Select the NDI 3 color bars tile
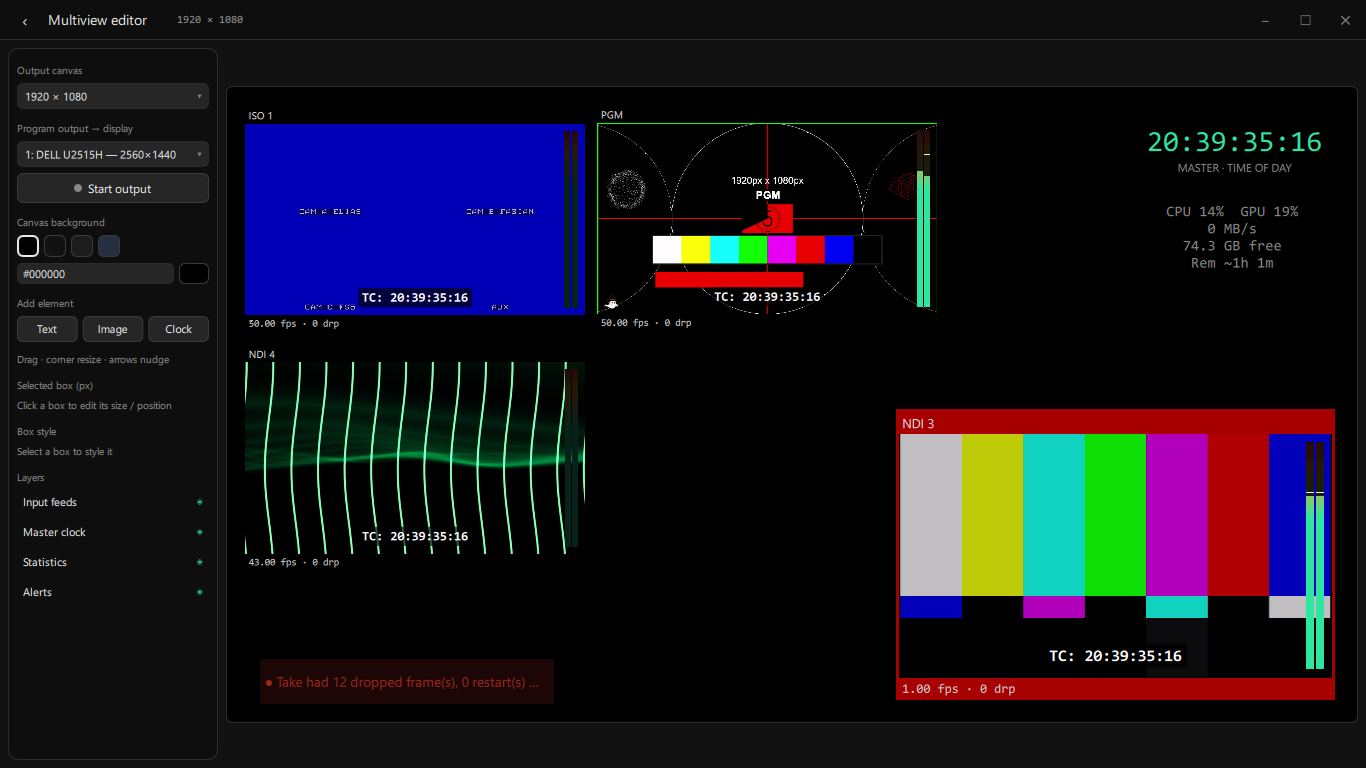The width and height of the screenshot is (1366, 768). pyautogui.click(x=1116, y=555)
